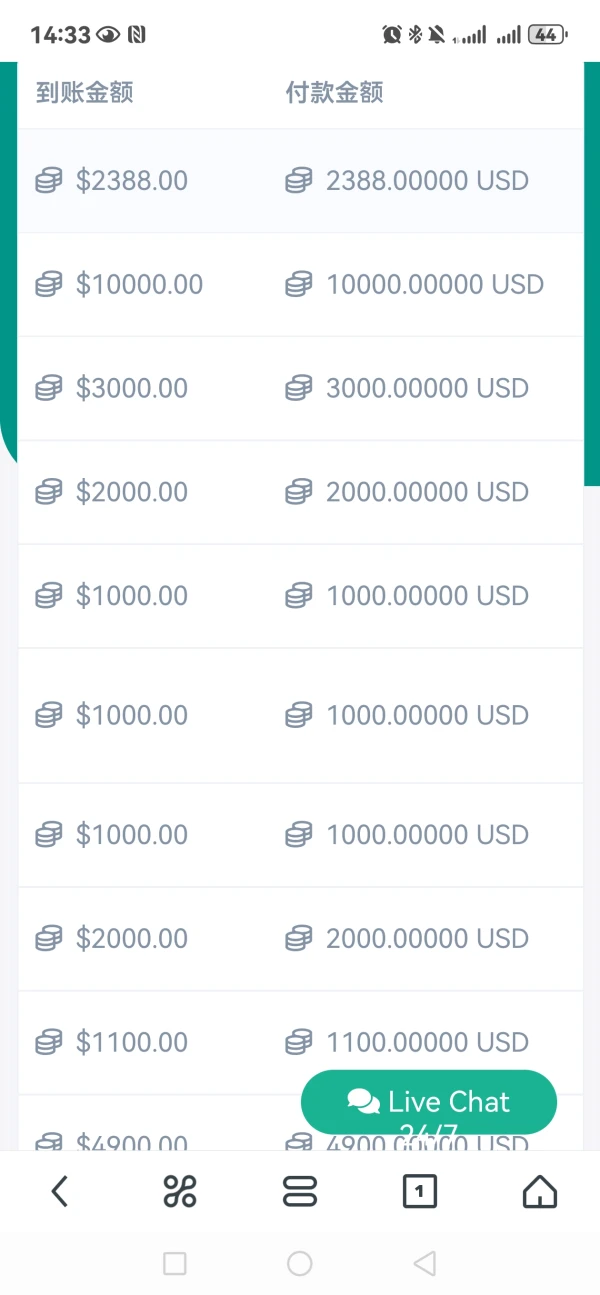Open the browser menu grid icon
The width and height of the screenshot is (600, 1295).
coord(180,1191)
